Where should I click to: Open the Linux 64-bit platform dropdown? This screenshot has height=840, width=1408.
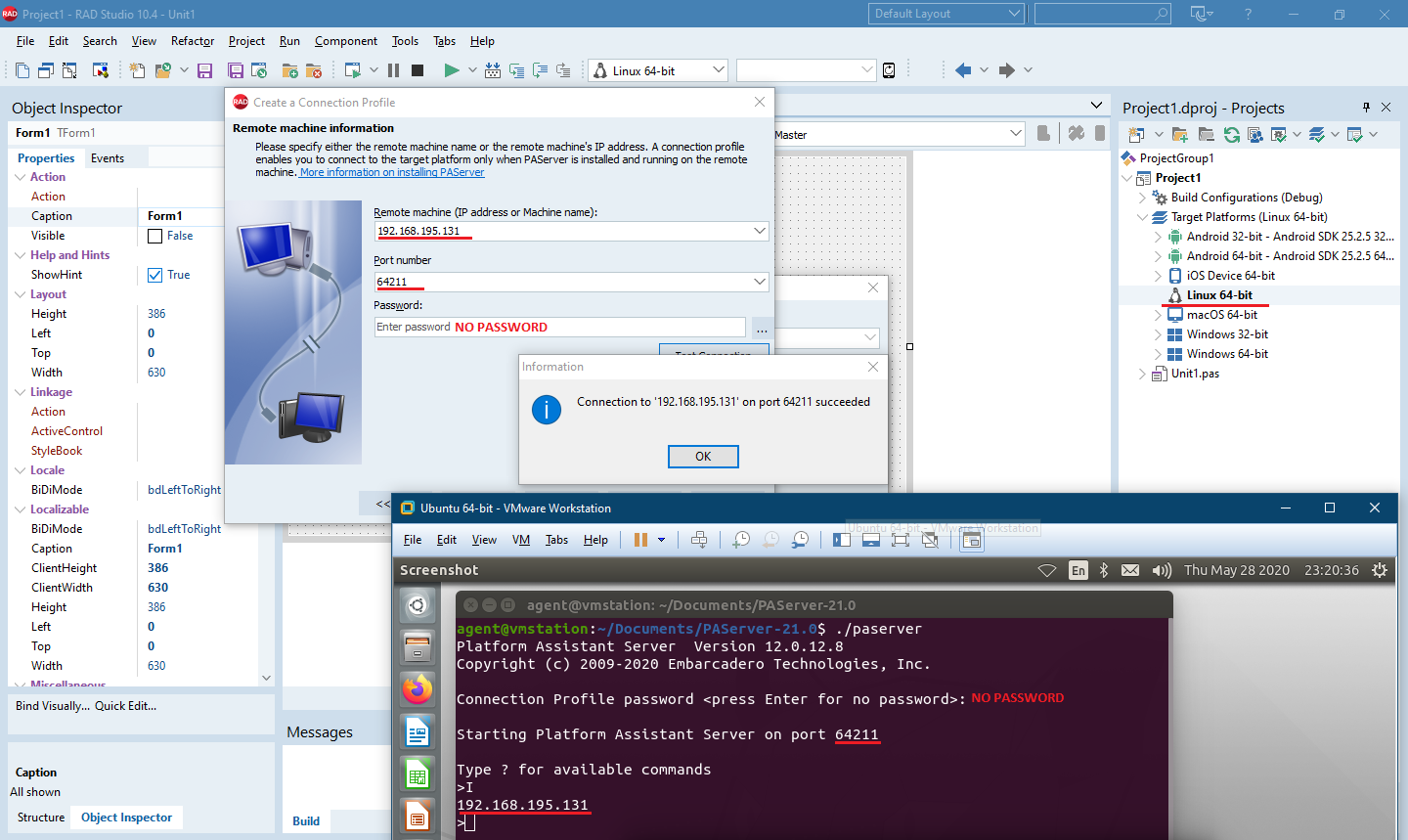click(719, 70)
